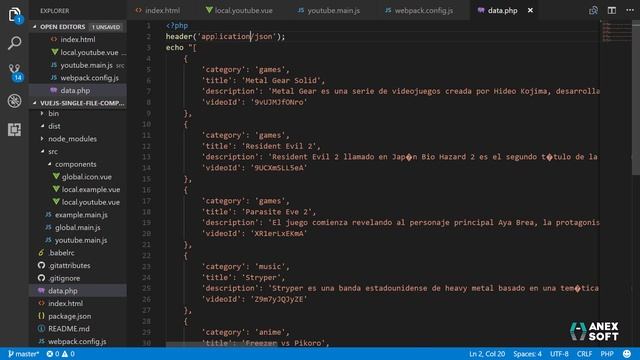
Task: Open youtube.main.js in src folder
Action: [81, 240]
